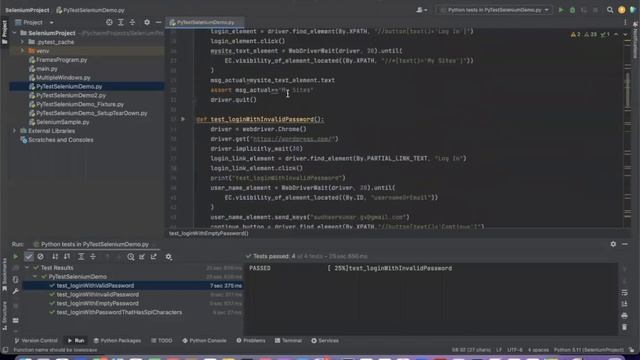Open the Python Packages tab

117,340
